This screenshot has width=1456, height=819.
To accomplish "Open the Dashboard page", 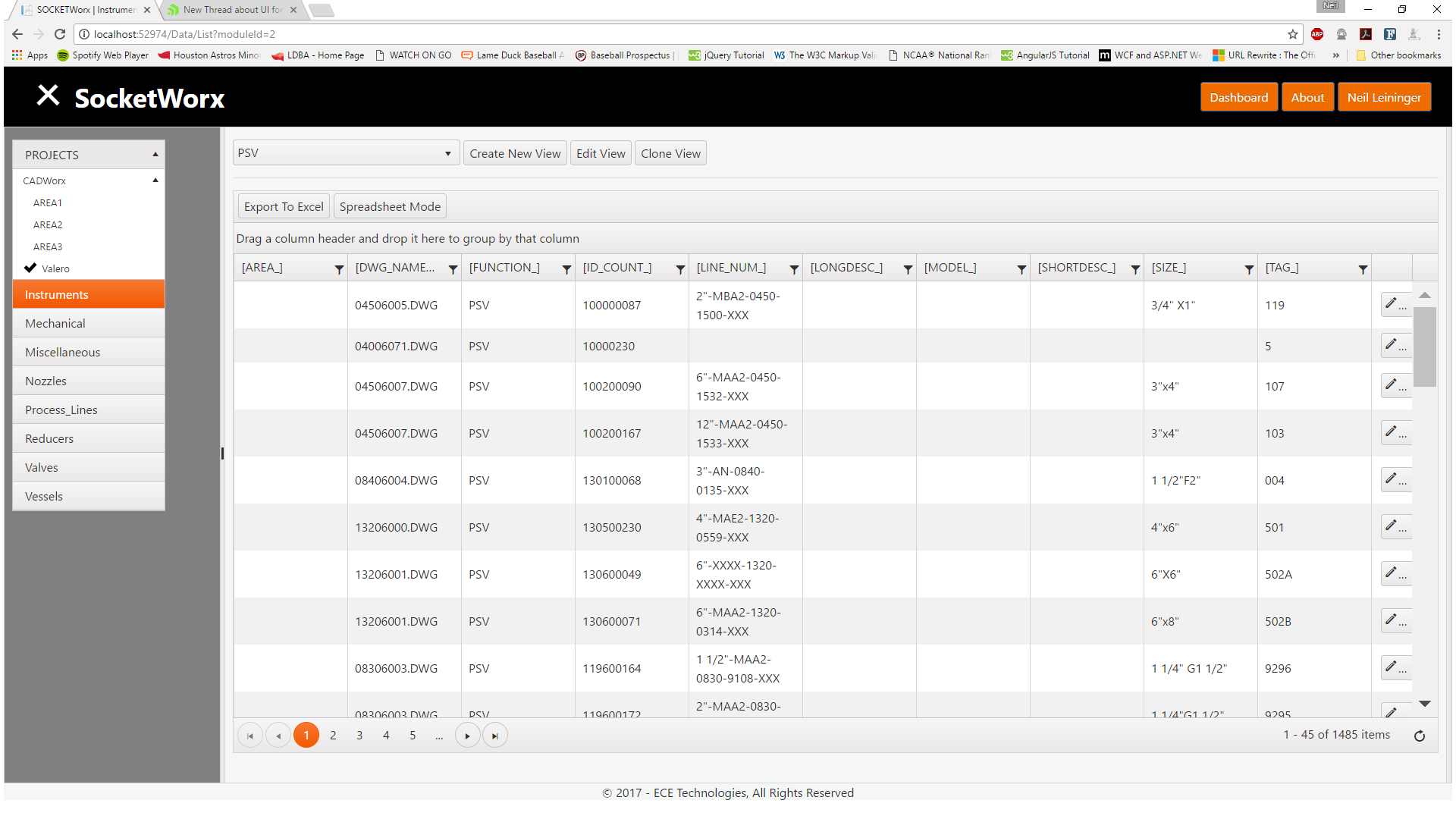I will coord(1238,97).
